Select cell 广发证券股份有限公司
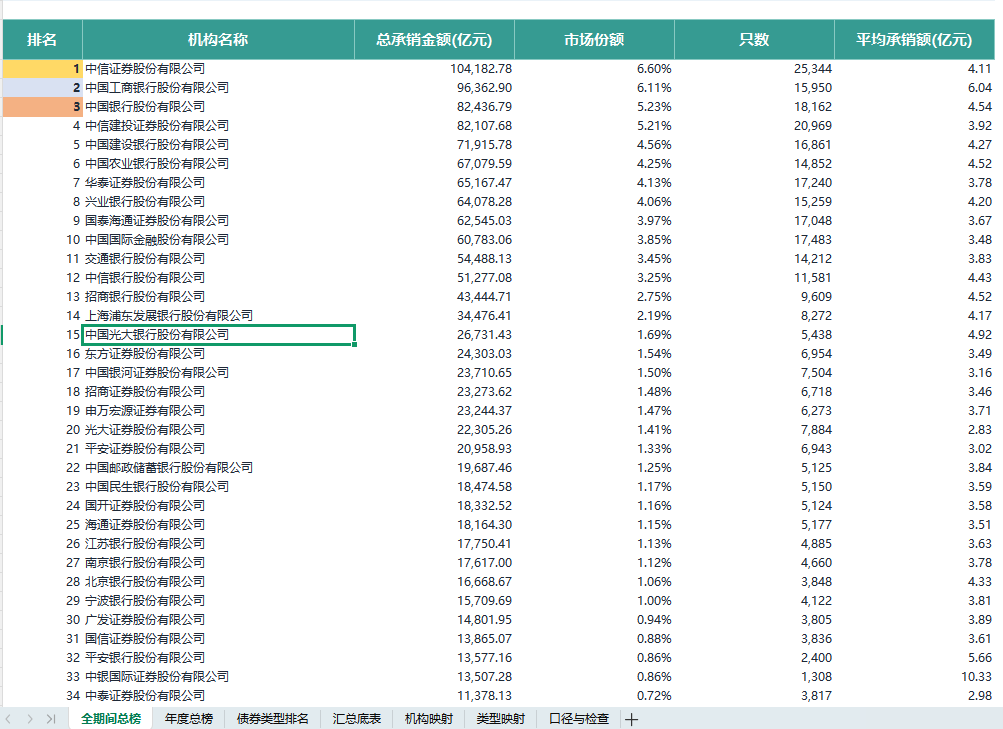 tap(218, 620)
